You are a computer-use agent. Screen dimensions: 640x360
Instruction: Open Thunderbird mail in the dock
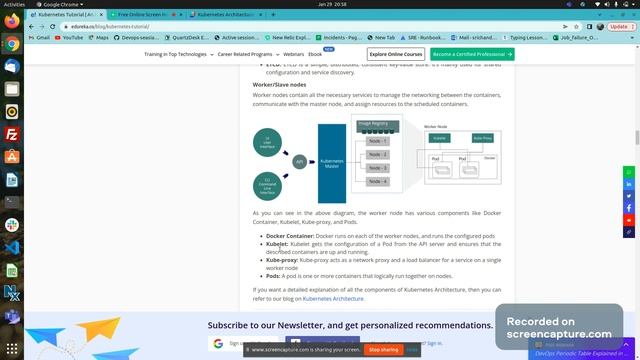coord(12,67)
